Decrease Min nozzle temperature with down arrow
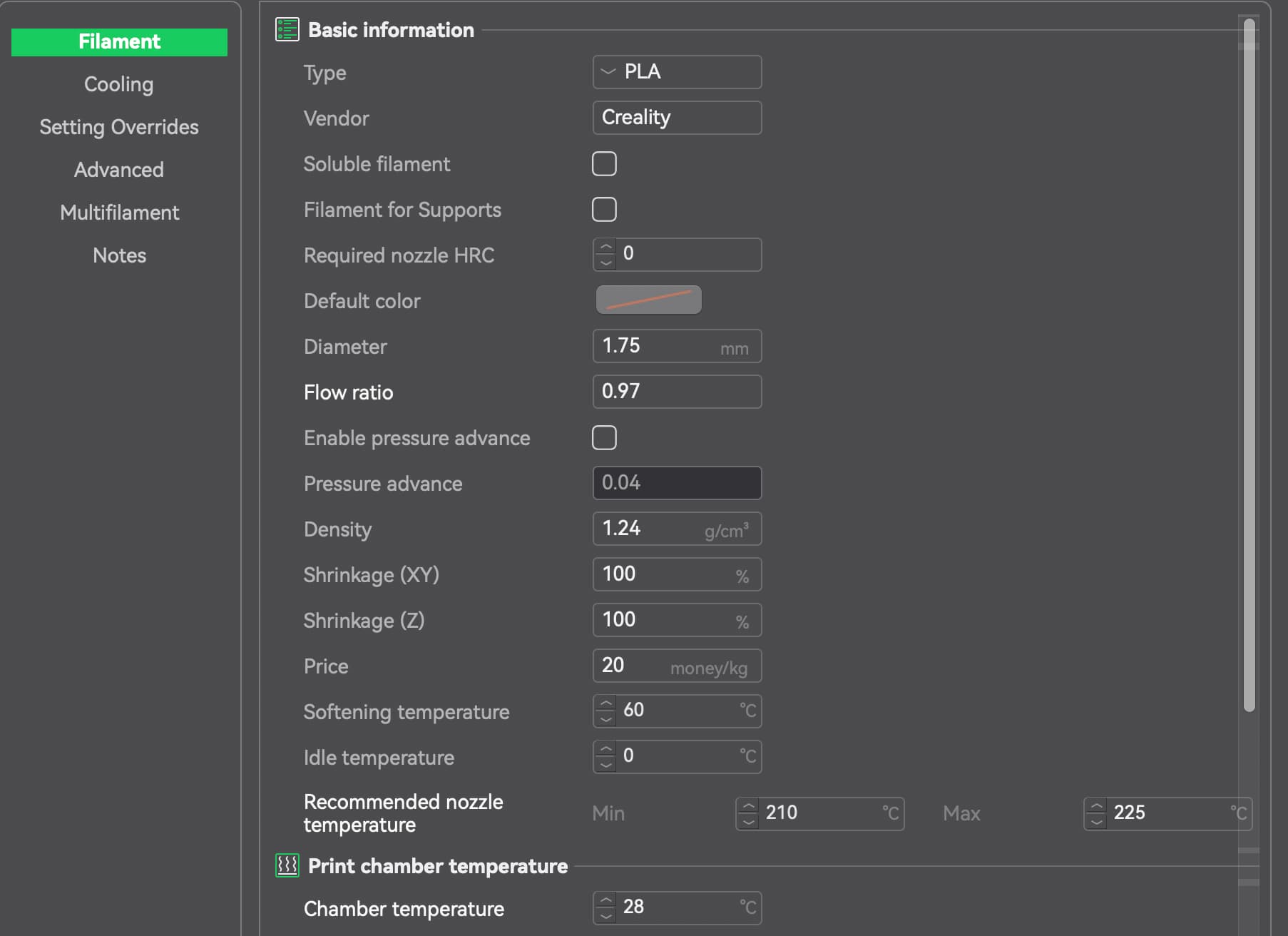Screen dimensions: 1288x936 coord(747,822)
